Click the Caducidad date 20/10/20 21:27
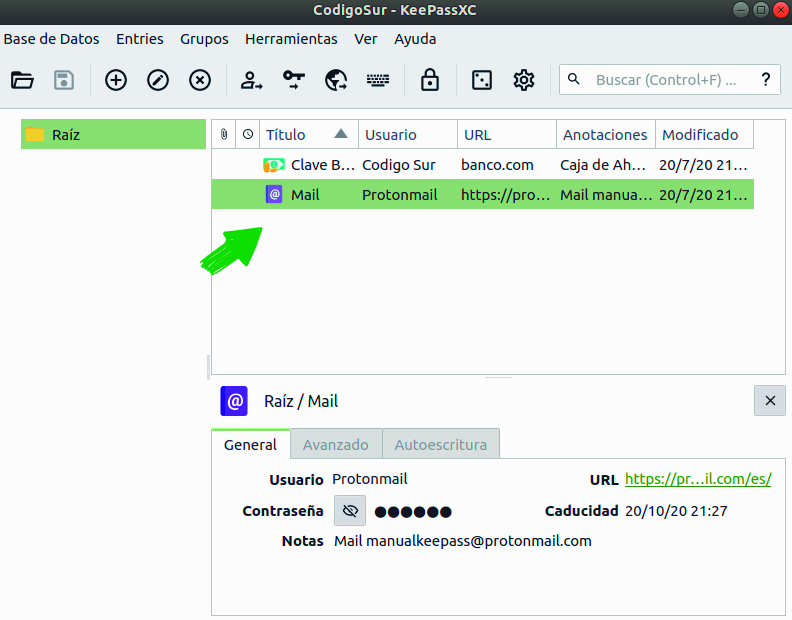Screen dimensions: 792x620 676,511
